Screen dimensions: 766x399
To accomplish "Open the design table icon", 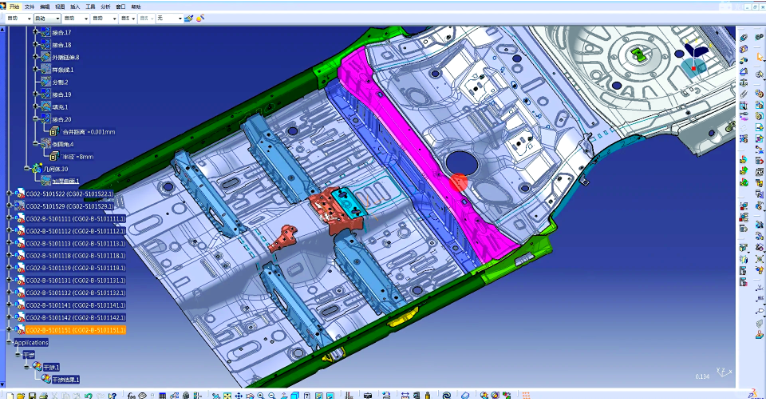I will (163, 396).
